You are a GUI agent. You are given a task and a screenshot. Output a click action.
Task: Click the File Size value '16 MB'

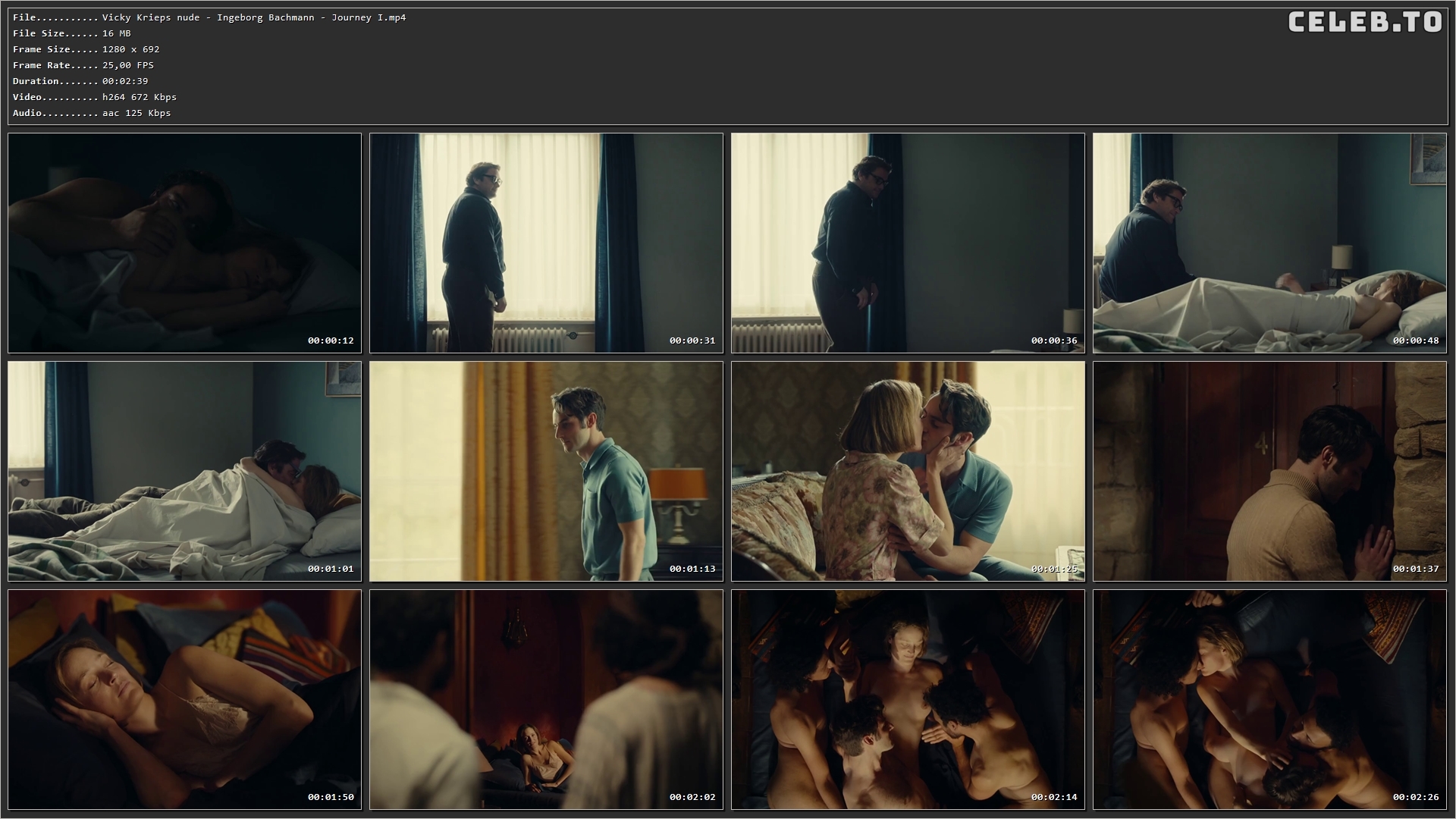click(x=117, y=33)
